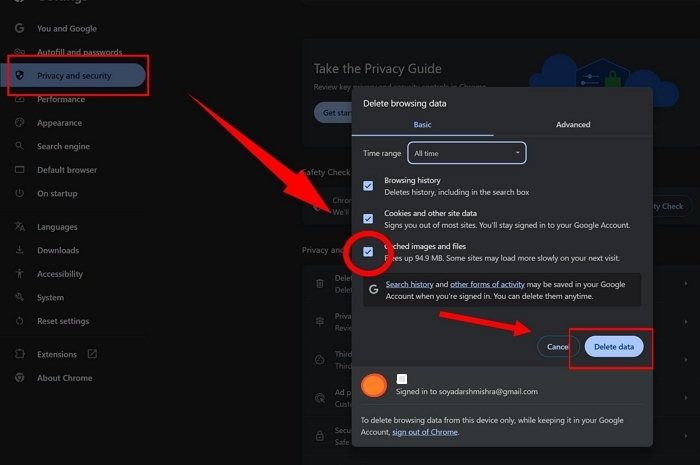
Task: Switch to the Advanced tab
Action: pos(573,125)
